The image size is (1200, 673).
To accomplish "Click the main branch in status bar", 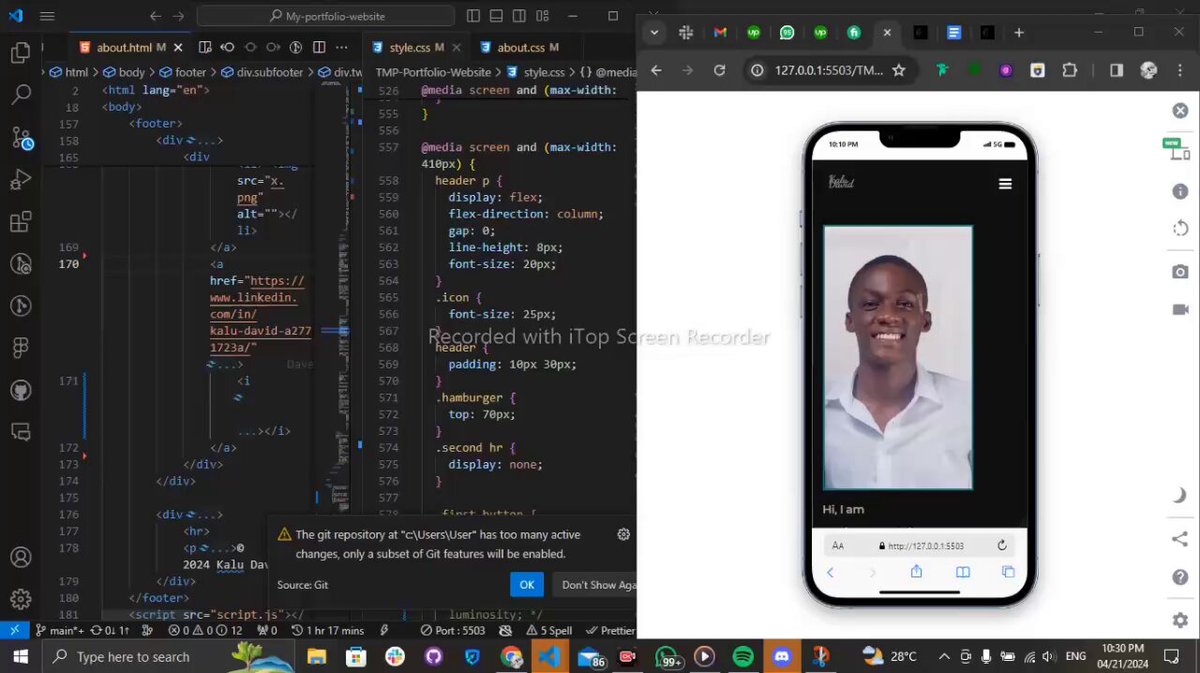I will click(59, 630).
